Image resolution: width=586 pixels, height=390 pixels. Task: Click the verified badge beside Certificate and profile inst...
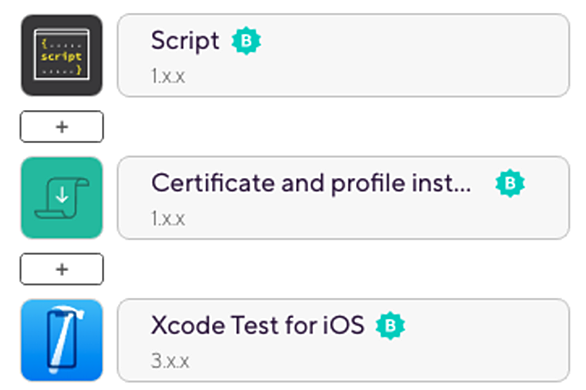click(x=510, y=183)
